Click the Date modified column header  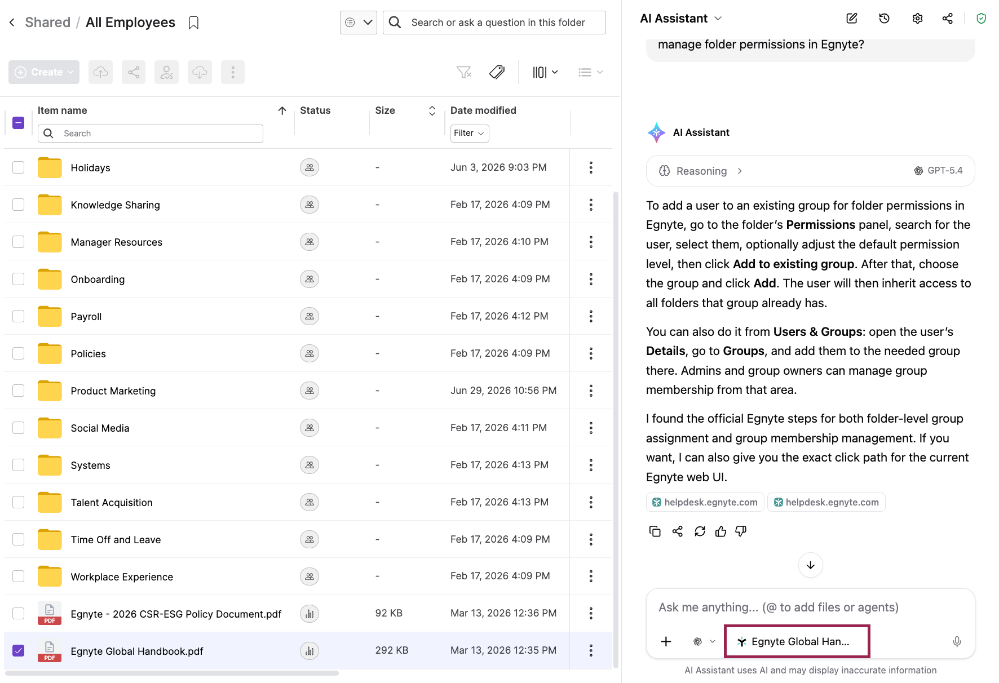(x=483, y=110)
